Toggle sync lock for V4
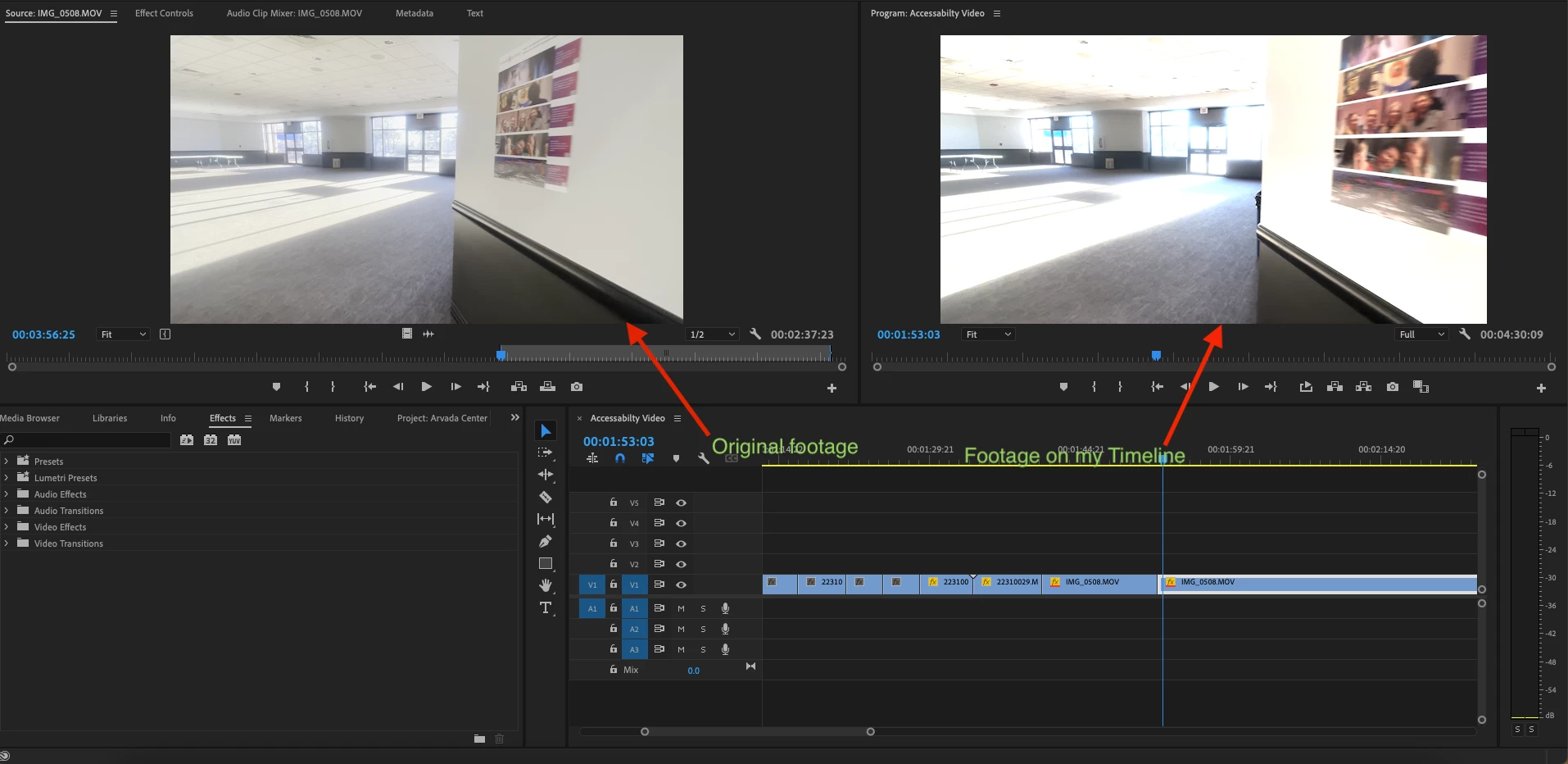This screenshot has width=1568, height=764. click(x=659, y=523)
